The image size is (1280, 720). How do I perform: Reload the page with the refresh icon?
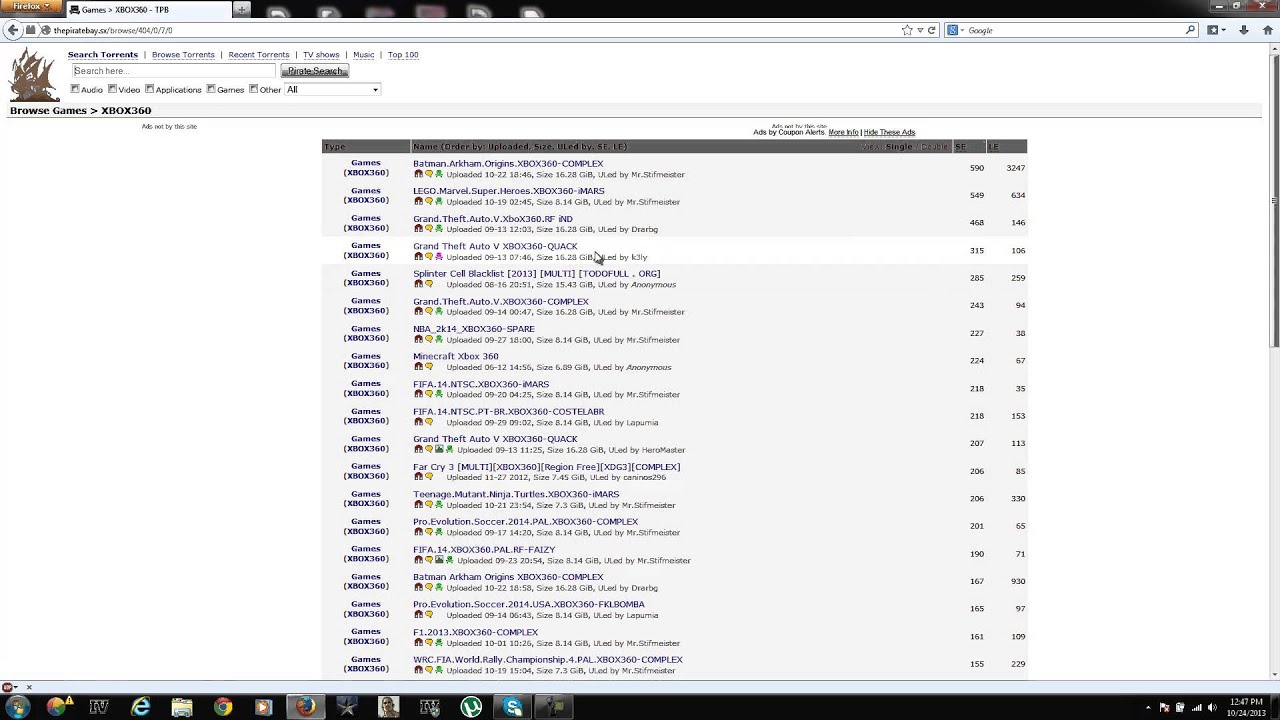pyautogui.click(x=931, y=30)
